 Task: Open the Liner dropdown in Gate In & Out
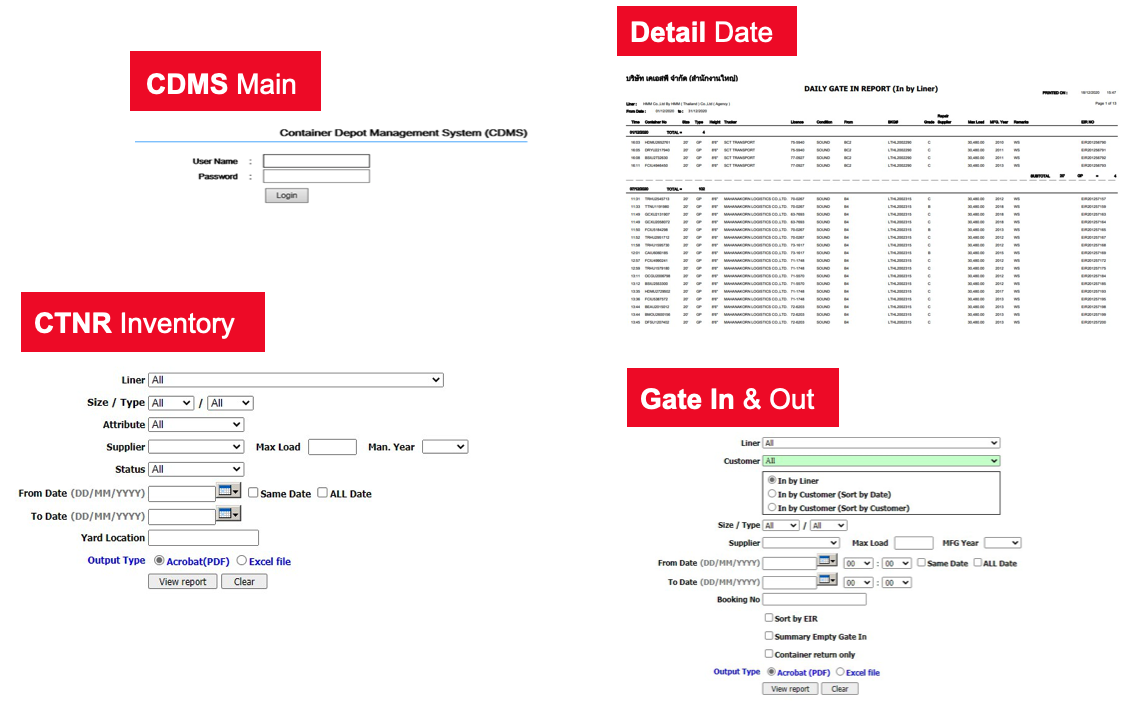(x=881, y=443)
